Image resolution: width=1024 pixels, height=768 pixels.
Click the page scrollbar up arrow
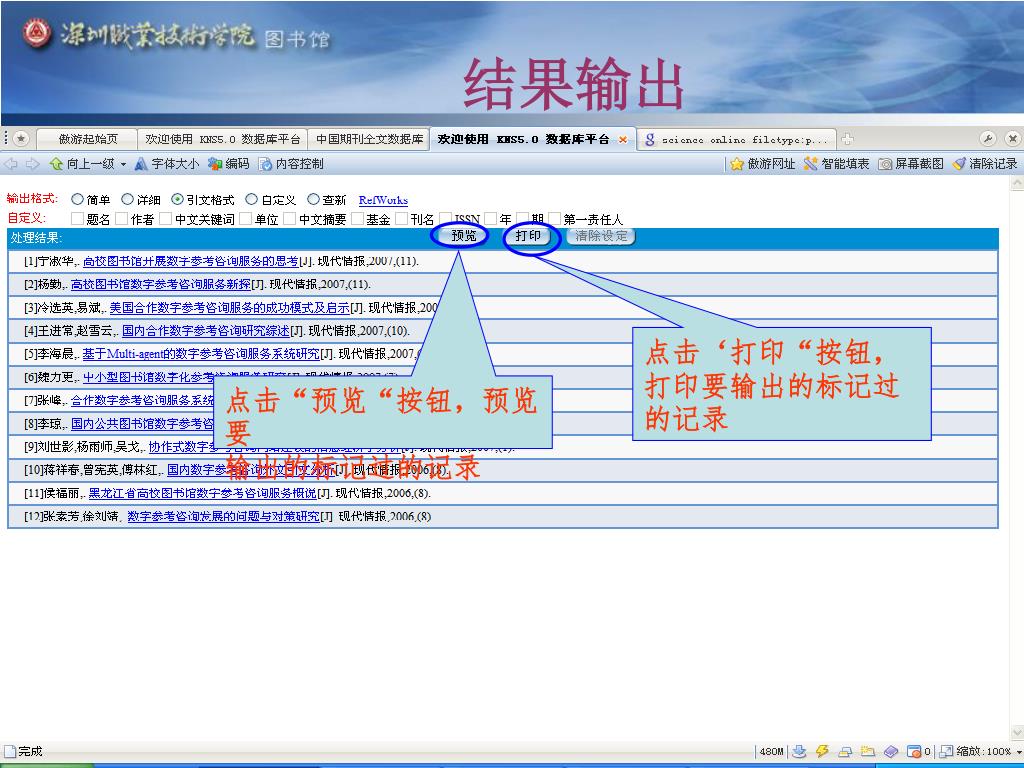[1016, 185]
